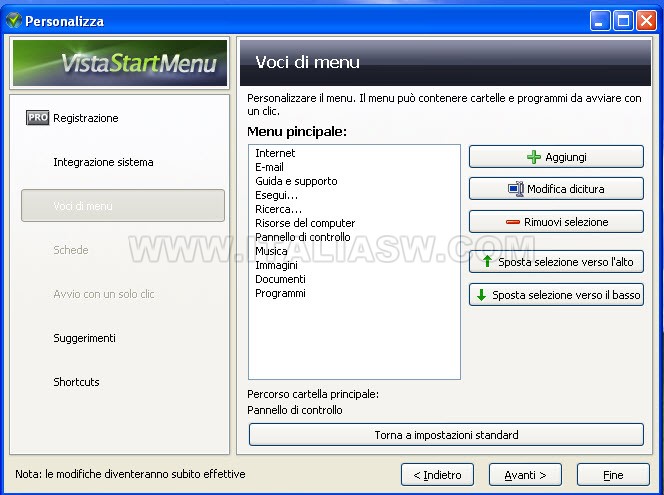This screenshot has width=664, height=495.
Task: Click the monitor icon on Modifica dicitura
Action: point(516,189)
